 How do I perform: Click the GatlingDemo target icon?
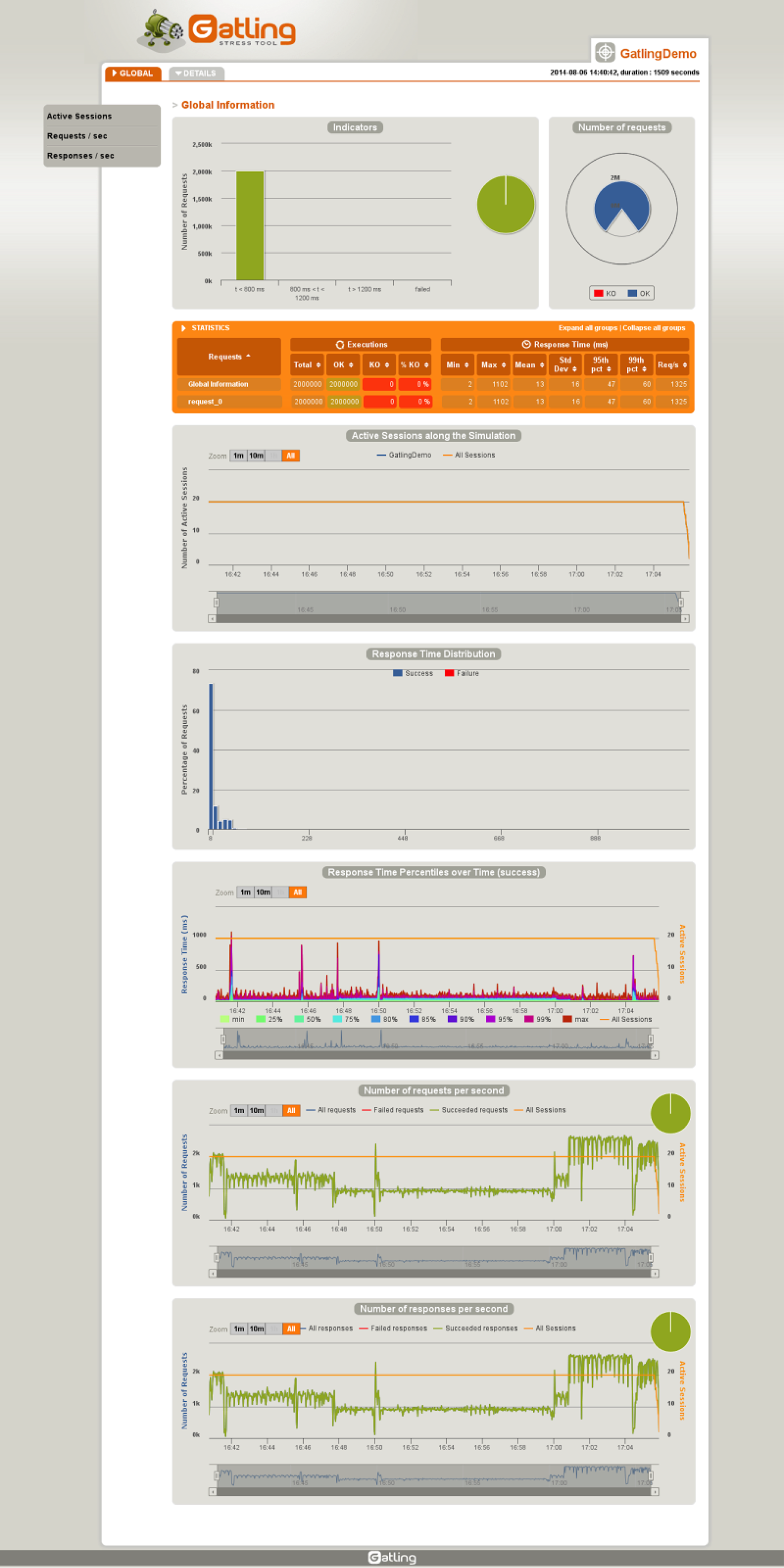tap(604, 52)
